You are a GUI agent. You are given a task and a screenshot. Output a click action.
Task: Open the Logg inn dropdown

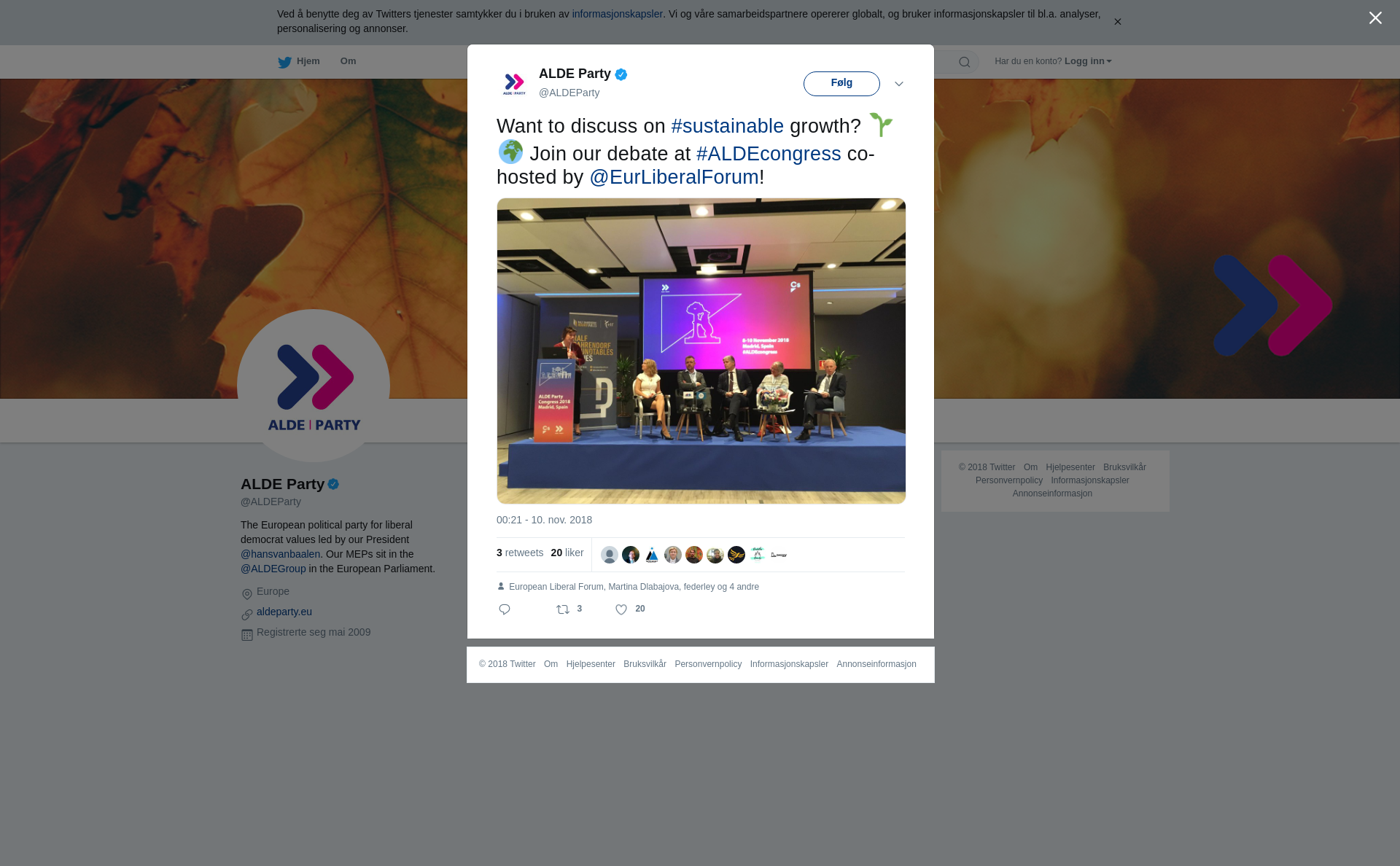(x=1088, y=61)
